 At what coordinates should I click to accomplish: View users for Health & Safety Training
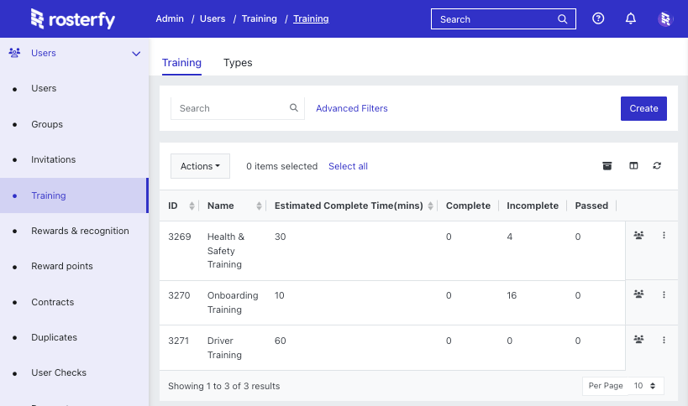tap(638, 235)
